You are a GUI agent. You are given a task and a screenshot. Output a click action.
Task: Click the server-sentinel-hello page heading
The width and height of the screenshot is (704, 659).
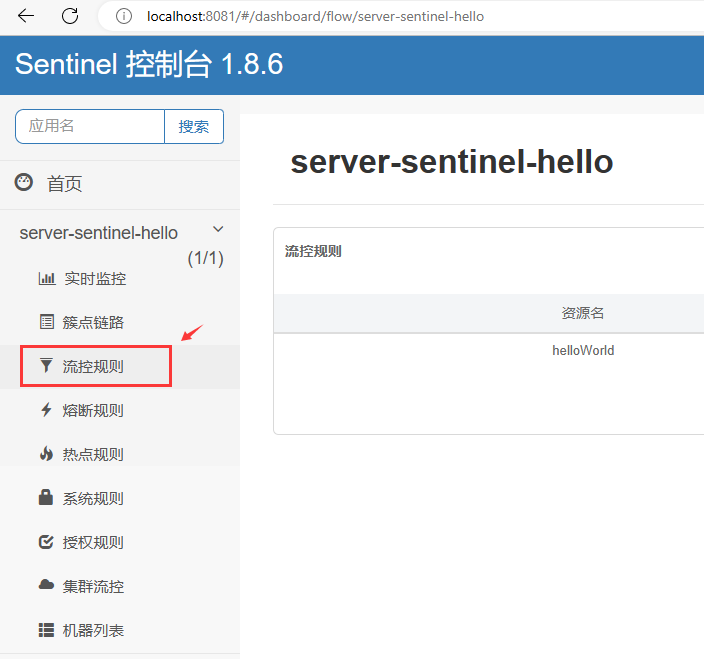[452, 162]
